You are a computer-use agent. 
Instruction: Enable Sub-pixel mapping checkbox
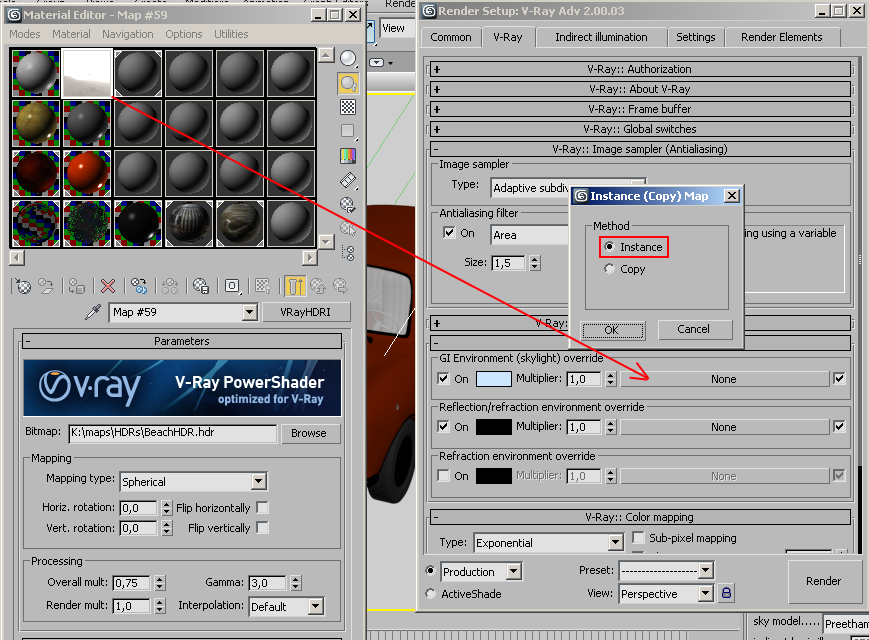pos(638,537)
